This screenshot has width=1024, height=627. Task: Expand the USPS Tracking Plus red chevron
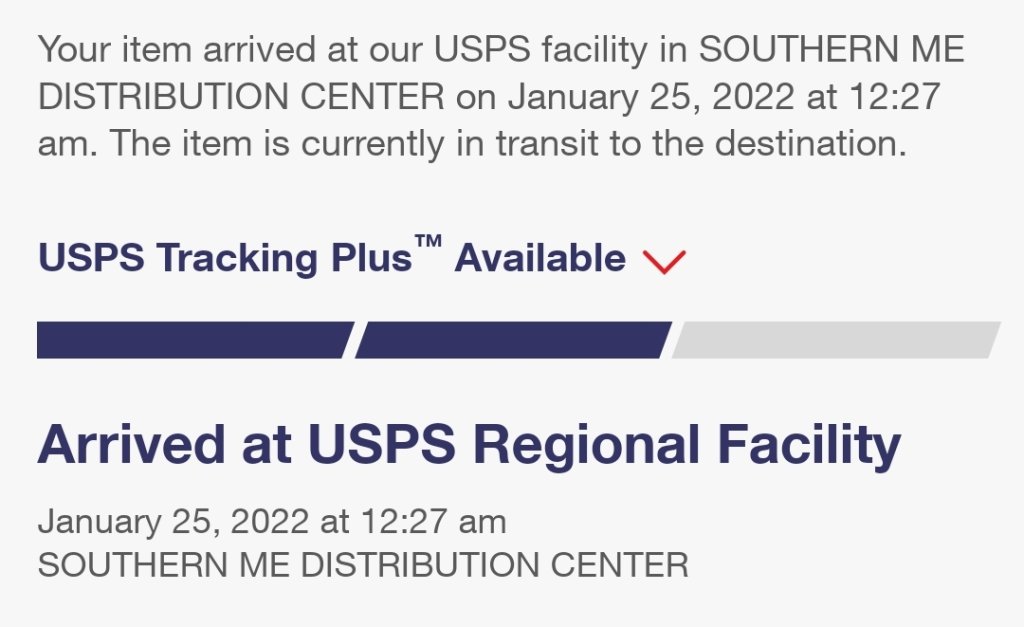tap(665, 261)
